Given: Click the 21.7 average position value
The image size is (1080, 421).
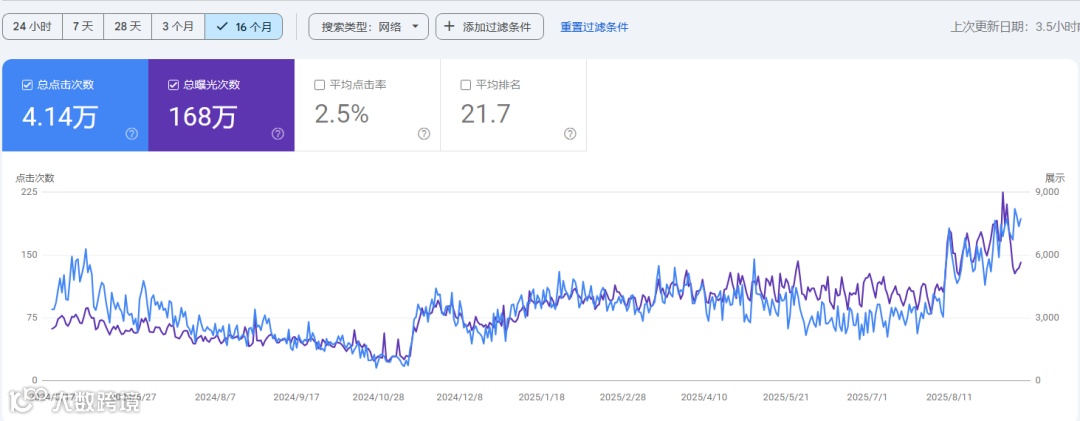Looking at the screenshot, I should tap(486, 114).
